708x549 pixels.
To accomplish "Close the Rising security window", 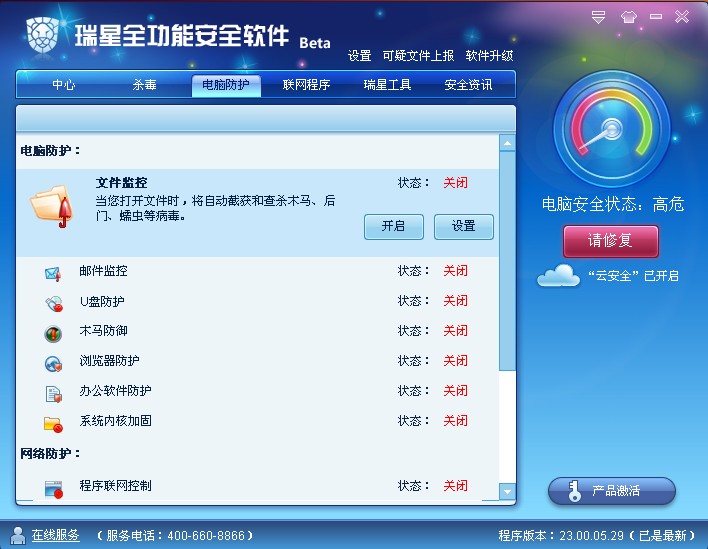I will 682,17.
